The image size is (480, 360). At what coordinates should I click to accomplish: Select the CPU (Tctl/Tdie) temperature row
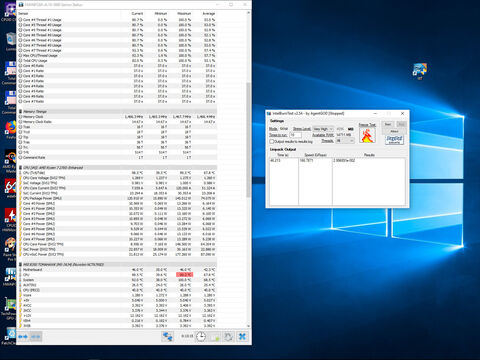117,173
